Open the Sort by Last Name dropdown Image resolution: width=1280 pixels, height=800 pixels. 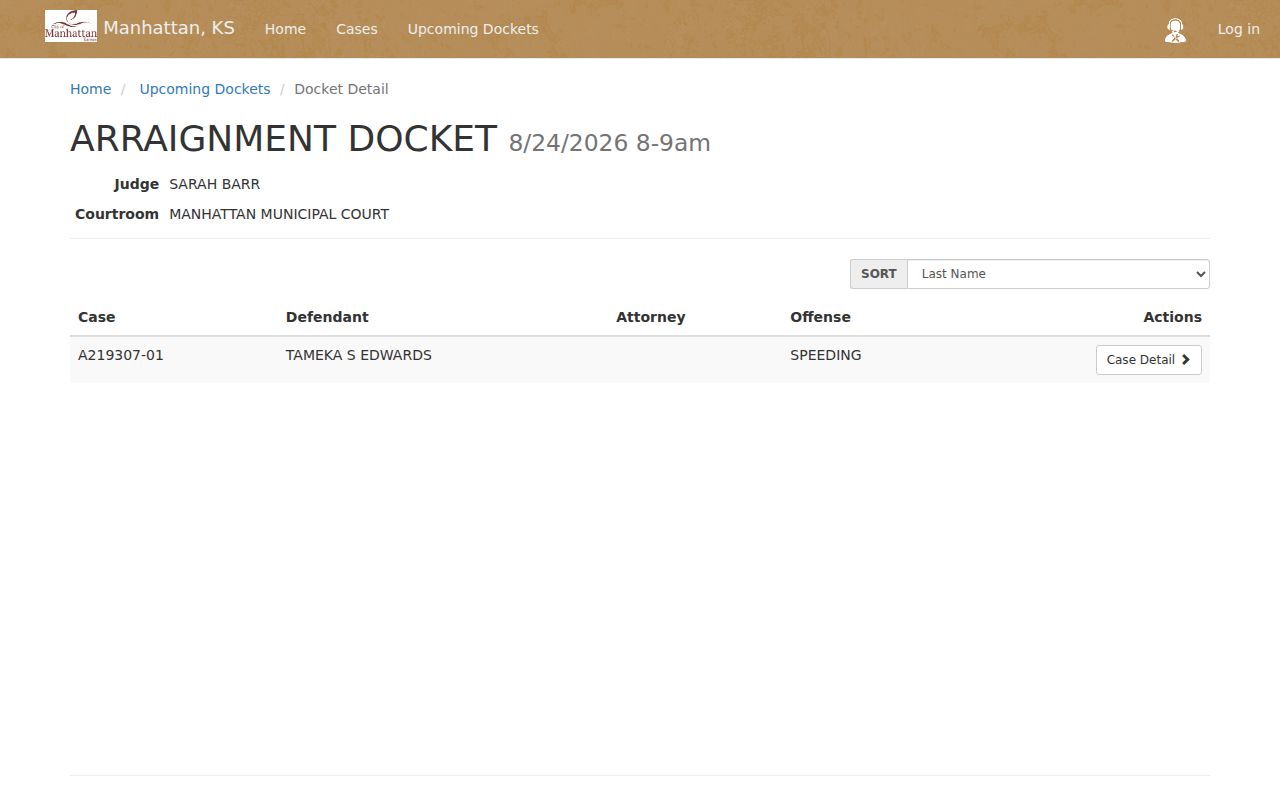click(1058, 274)
